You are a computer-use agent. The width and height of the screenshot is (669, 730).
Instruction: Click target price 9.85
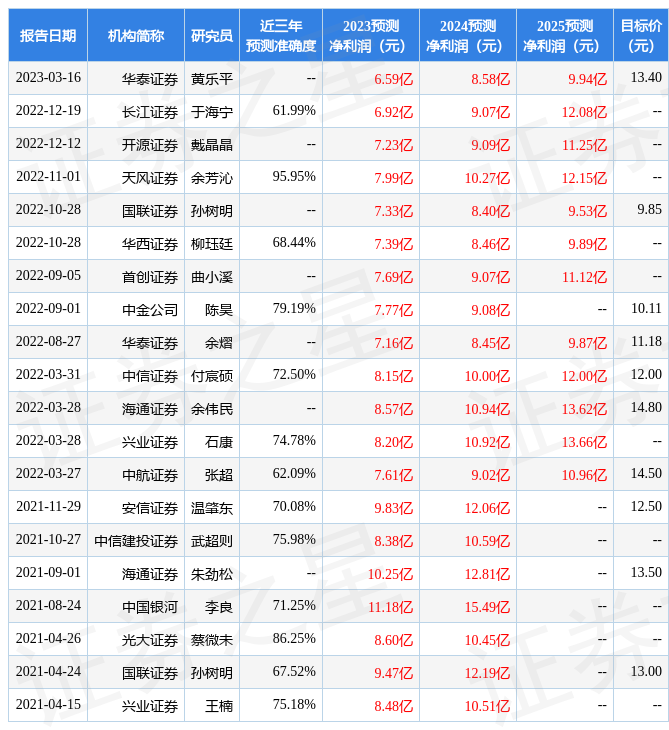[x=649, y=210]
